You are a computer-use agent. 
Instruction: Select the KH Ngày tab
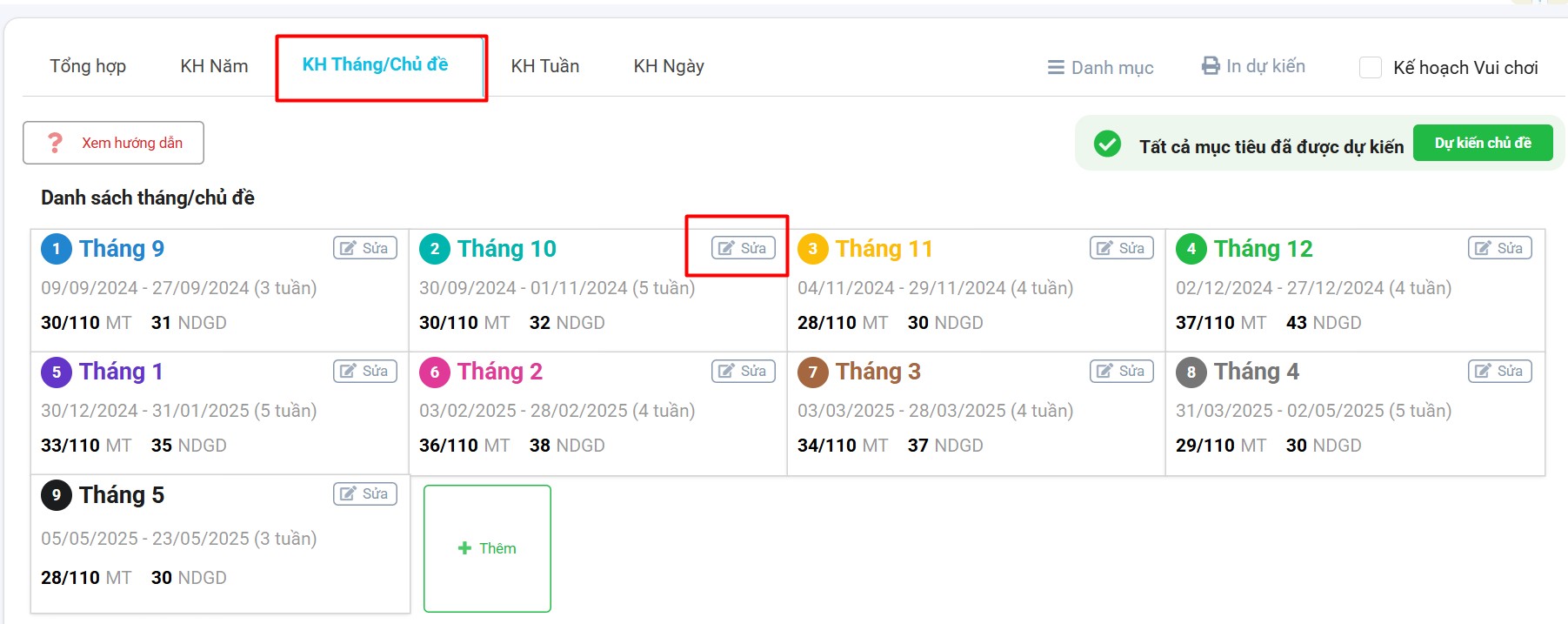tap(668, 66)
